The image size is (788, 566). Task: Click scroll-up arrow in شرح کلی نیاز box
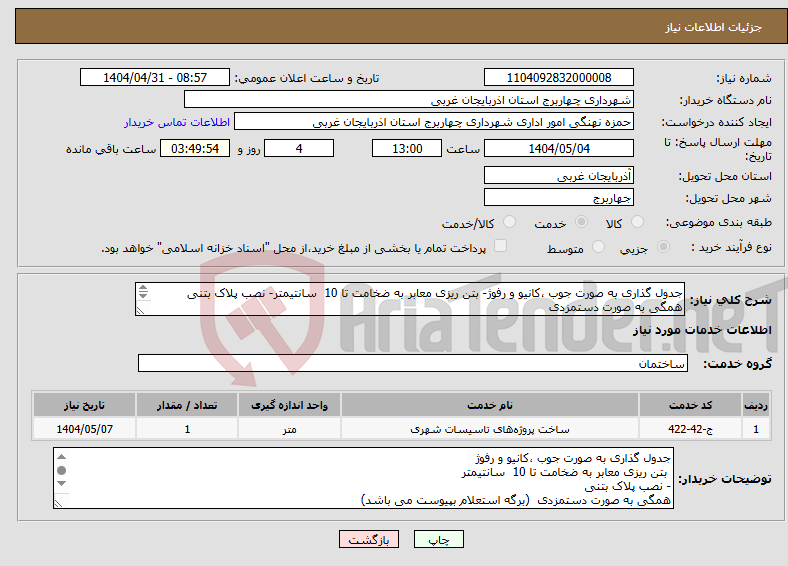143,288
